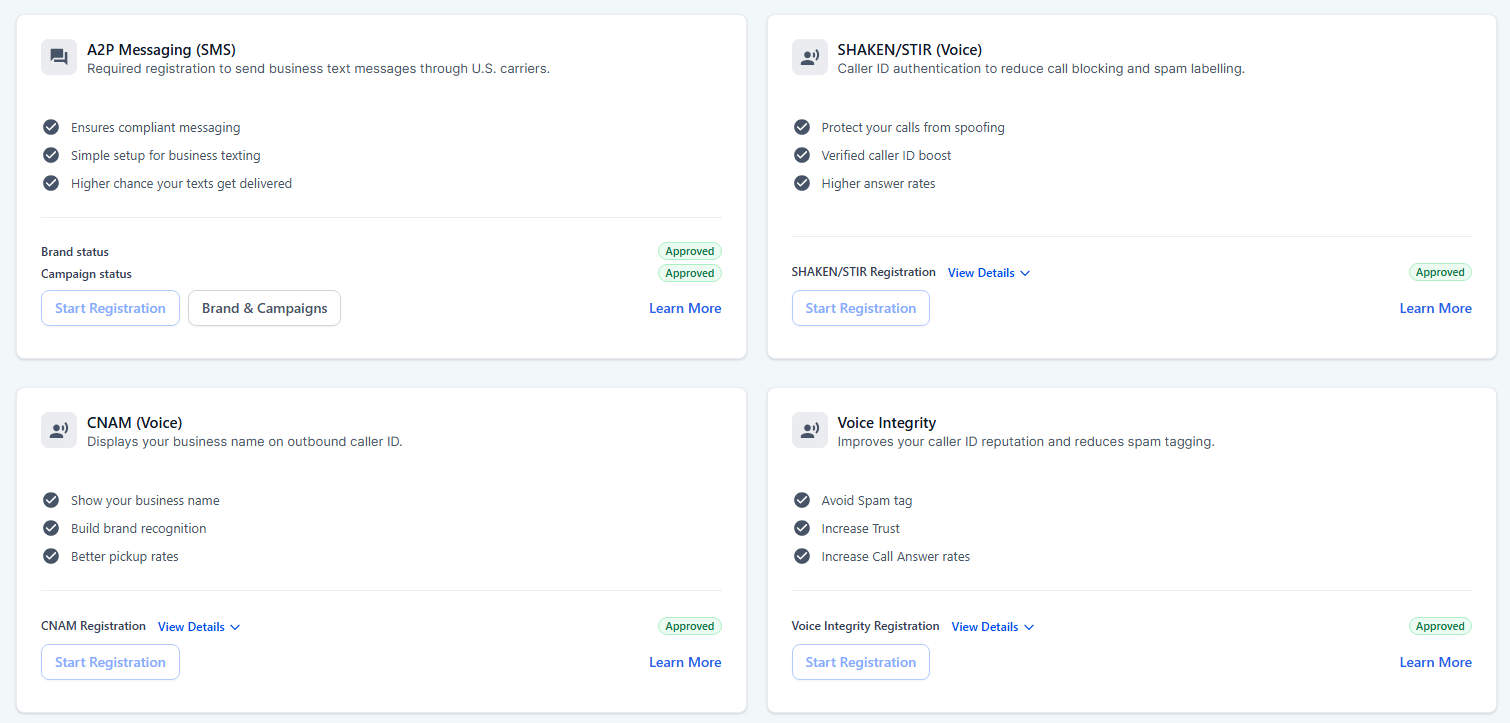Open Brand & Campaigns
Image resolution: width=1510 pixels, height=723 pixels.
click(265, 308)
